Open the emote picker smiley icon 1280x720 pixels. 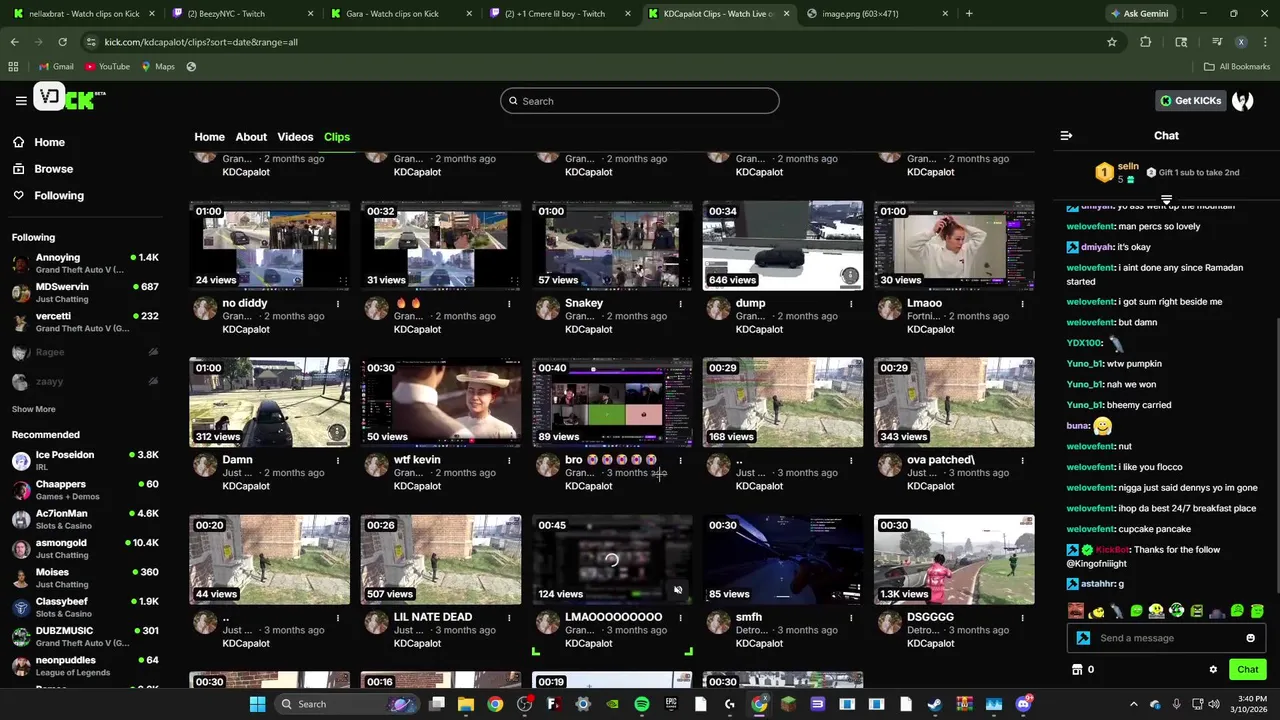click(1250, 638)
